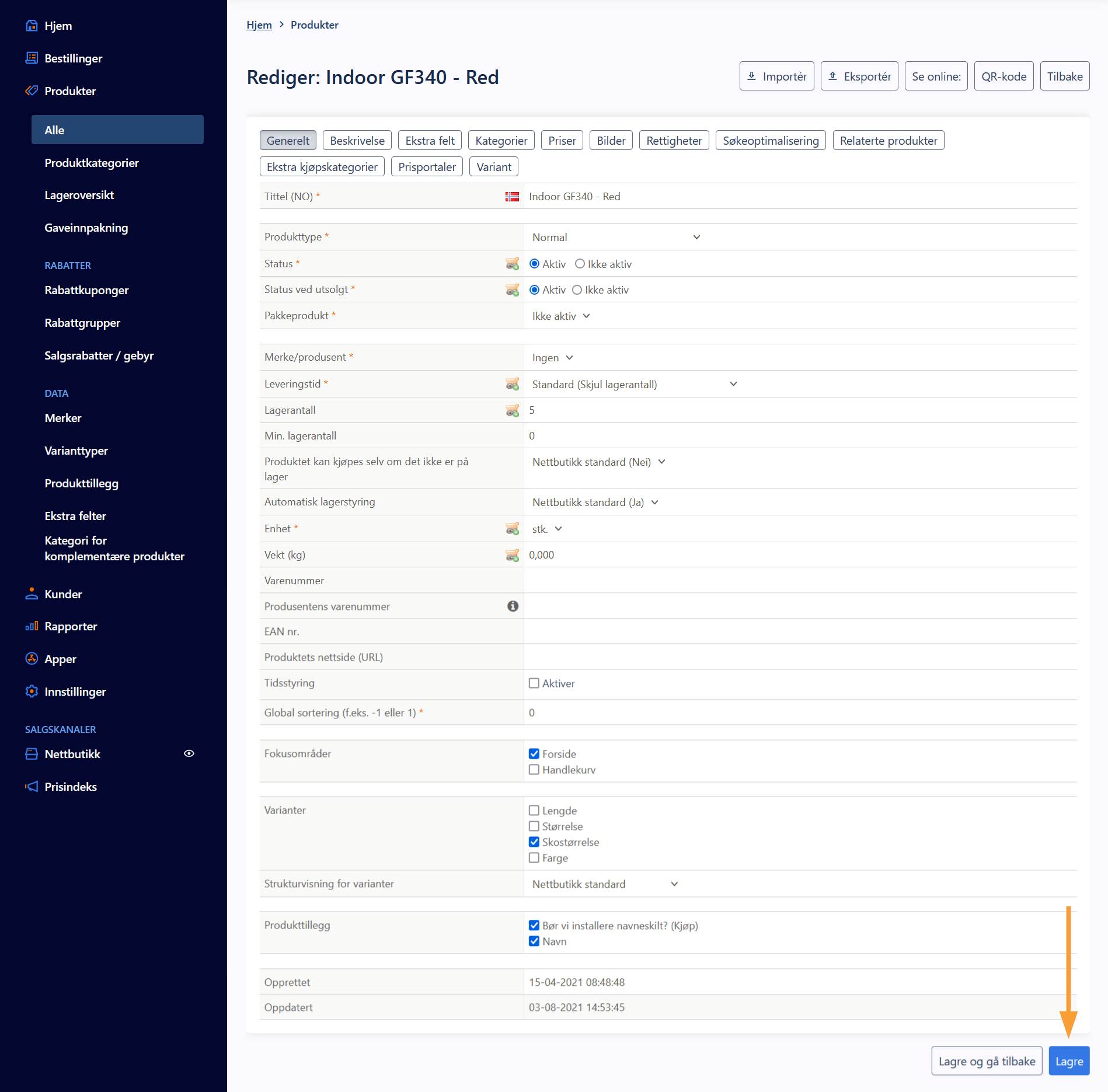Click the blue Lagre button
Viewport: 1108px width, 1092px height.
[x=1069, y=1061]
